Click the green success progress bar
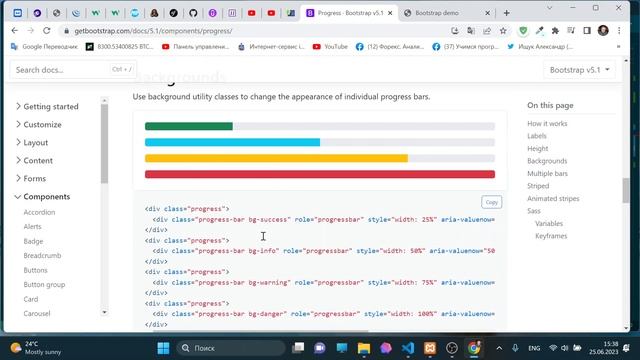 (x=189, y=127)
